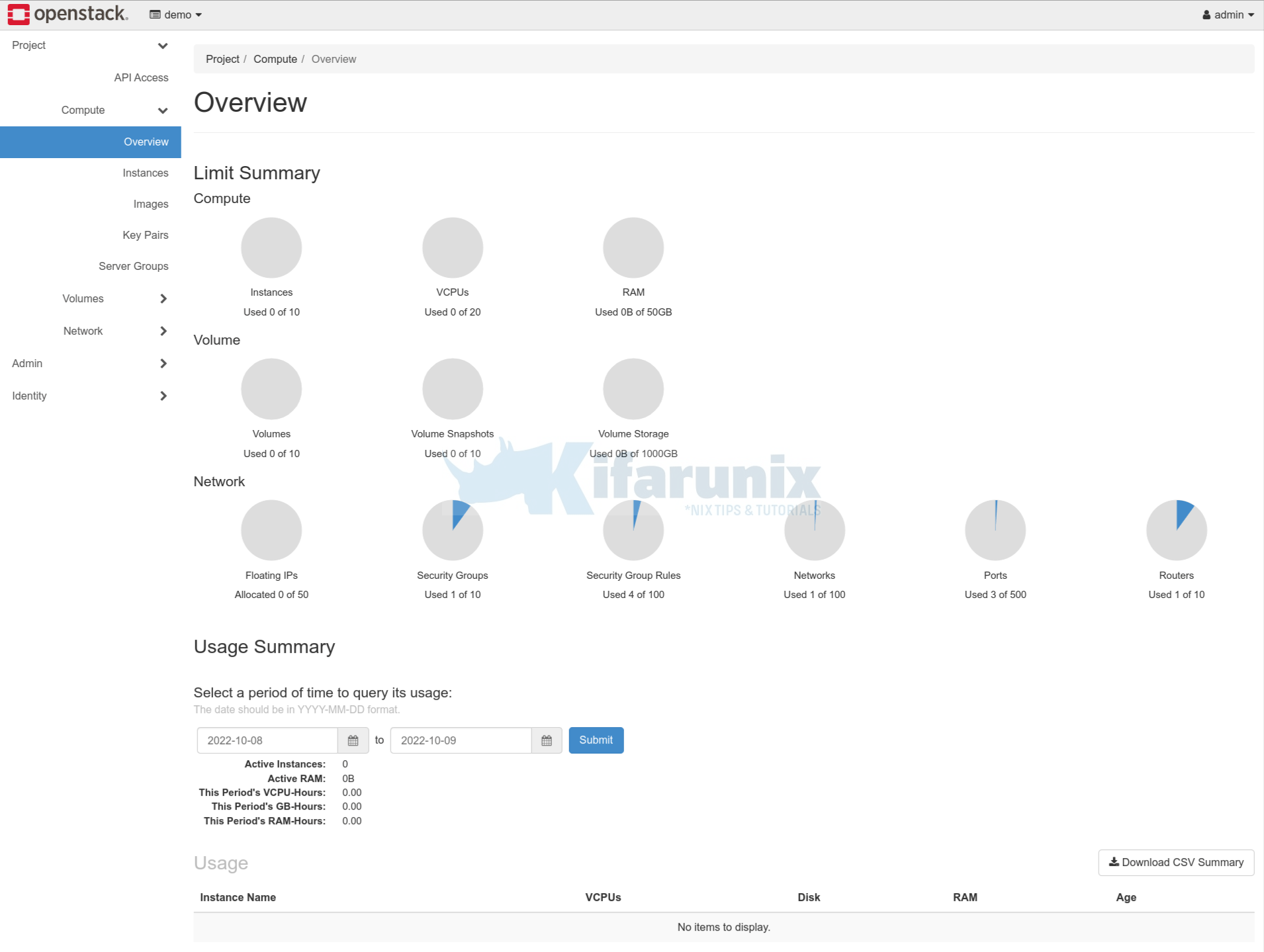Select the Overview item in Compute sidebar
1264x952 pixels.
click(x=146, y=142)
